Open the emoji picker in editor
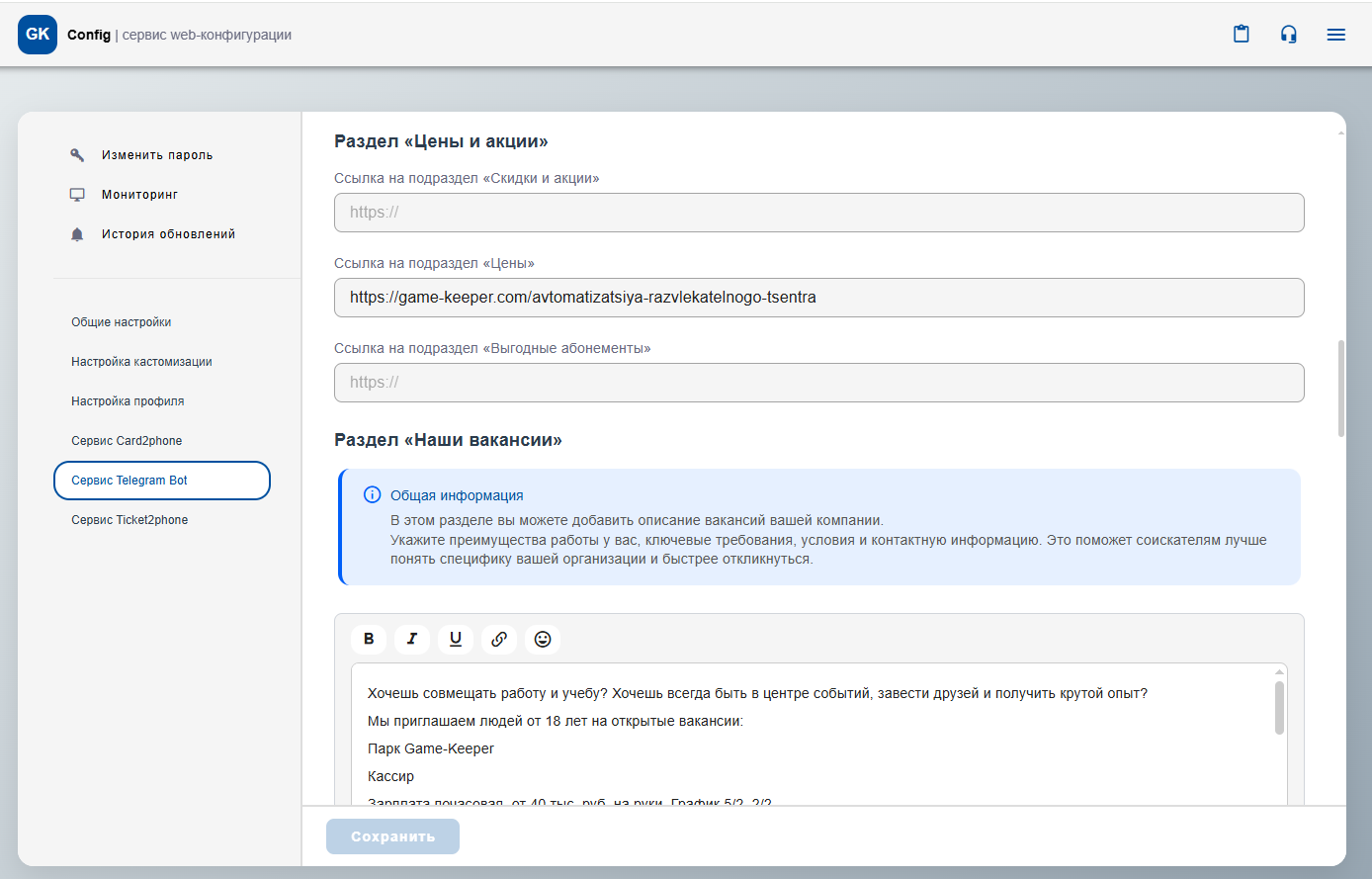The image size is (1372, 879). point(543,639)
